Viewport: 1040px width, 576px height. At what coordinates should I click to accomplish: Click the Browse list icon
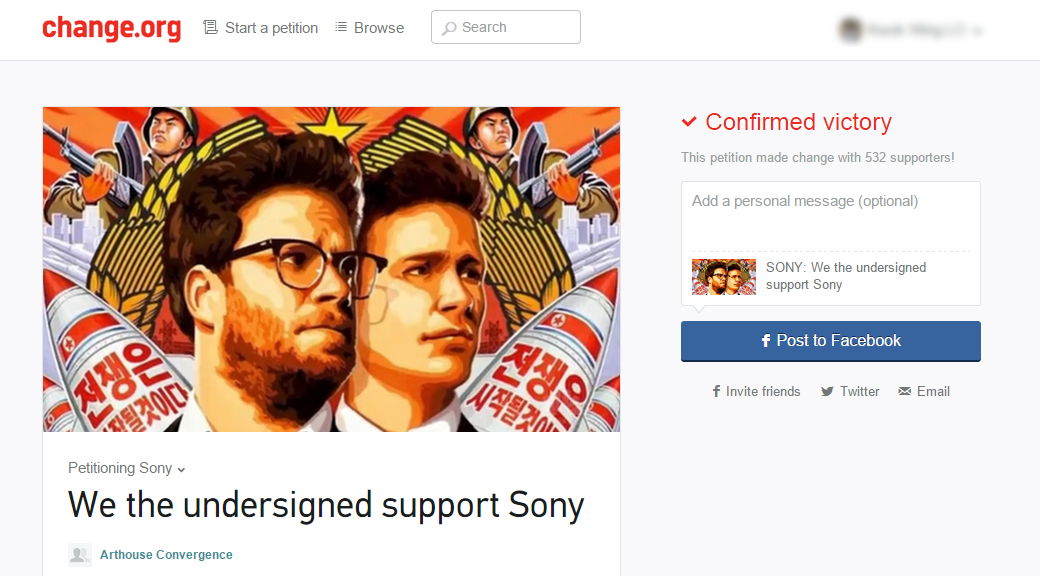point(341,27)
